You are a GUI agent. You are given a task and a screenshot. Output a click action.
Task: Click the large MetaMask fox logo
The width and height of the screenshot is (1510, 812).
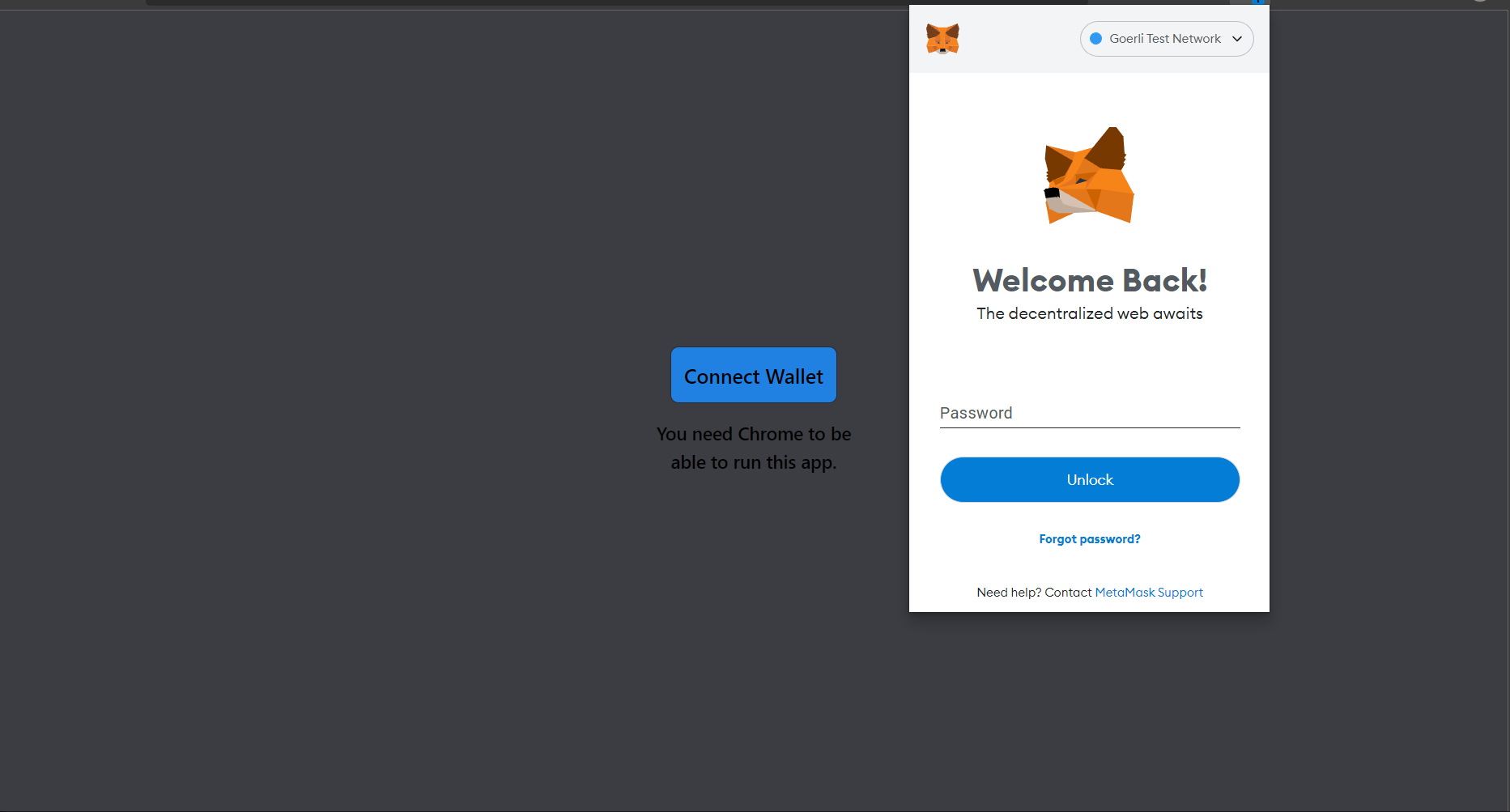point(1089,176)
